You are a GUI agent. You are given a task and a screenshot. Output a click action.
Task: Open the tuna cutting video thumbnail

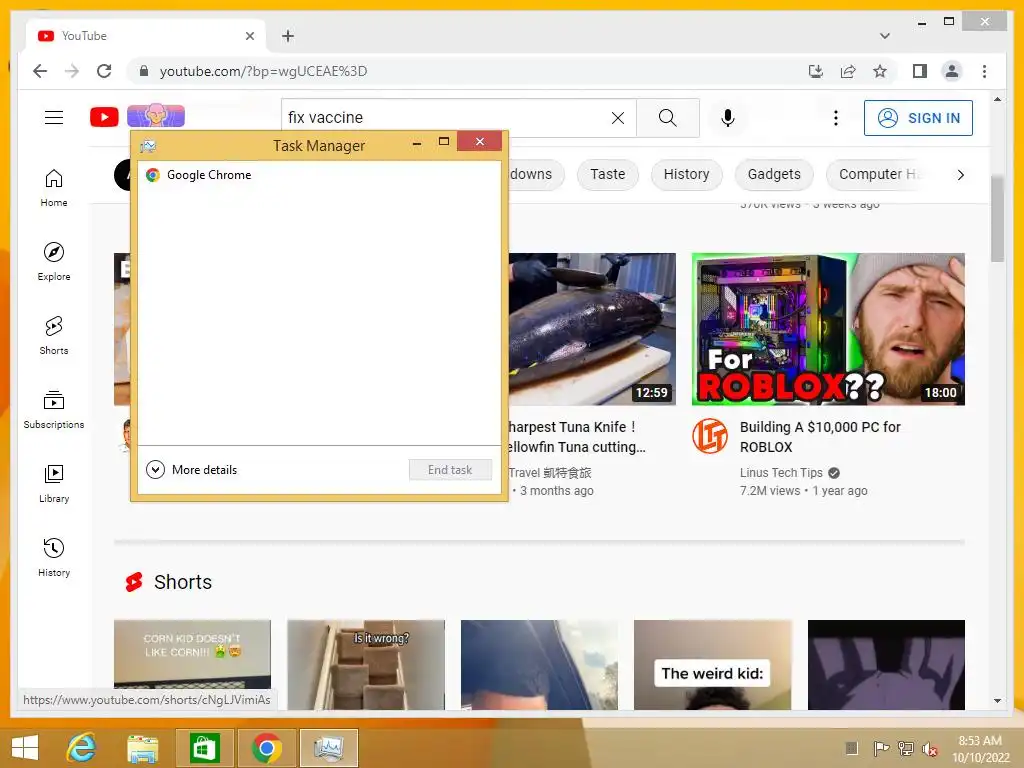click(x=592, y=329)
